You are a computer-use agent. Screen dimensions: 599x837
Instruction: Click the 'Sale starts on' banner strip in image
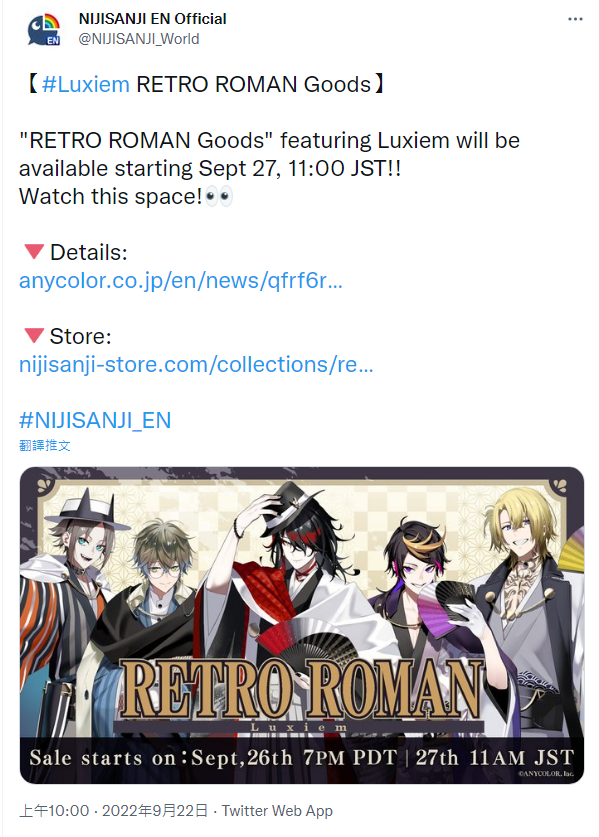pos(302,758)
